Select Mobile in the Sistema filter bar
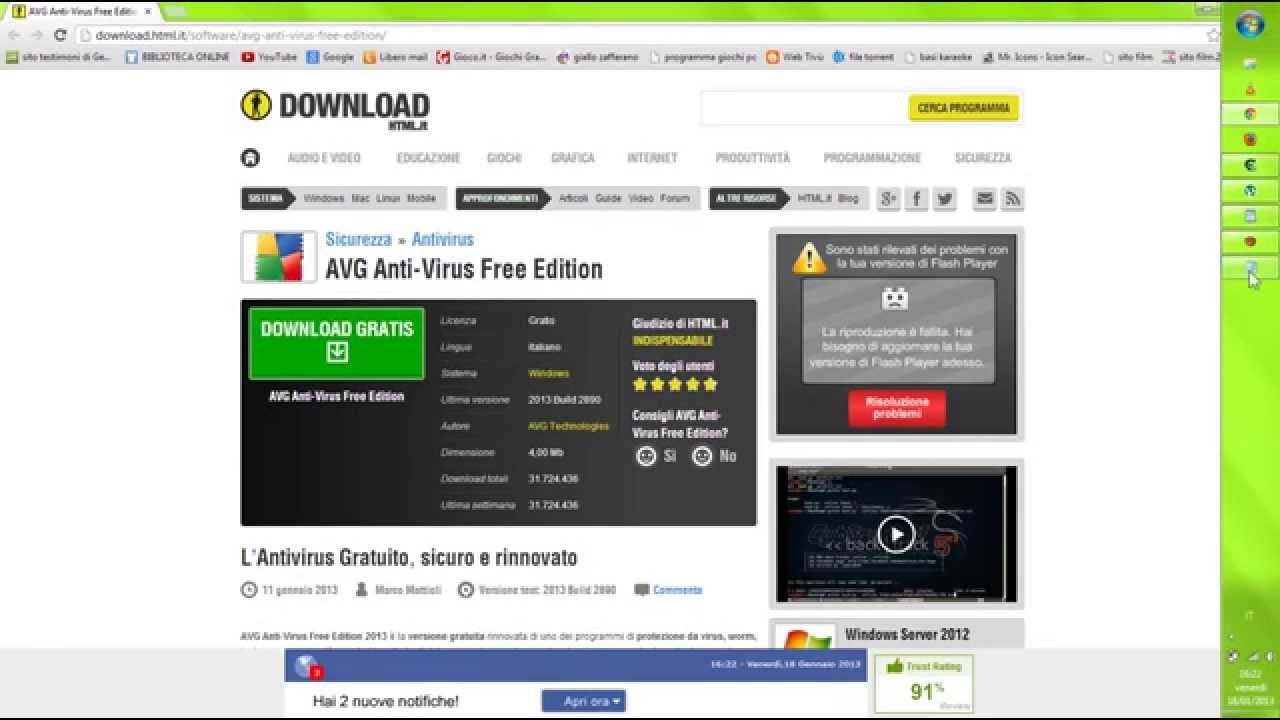This screenshot has width=1280, height=720. coord(421,199)
